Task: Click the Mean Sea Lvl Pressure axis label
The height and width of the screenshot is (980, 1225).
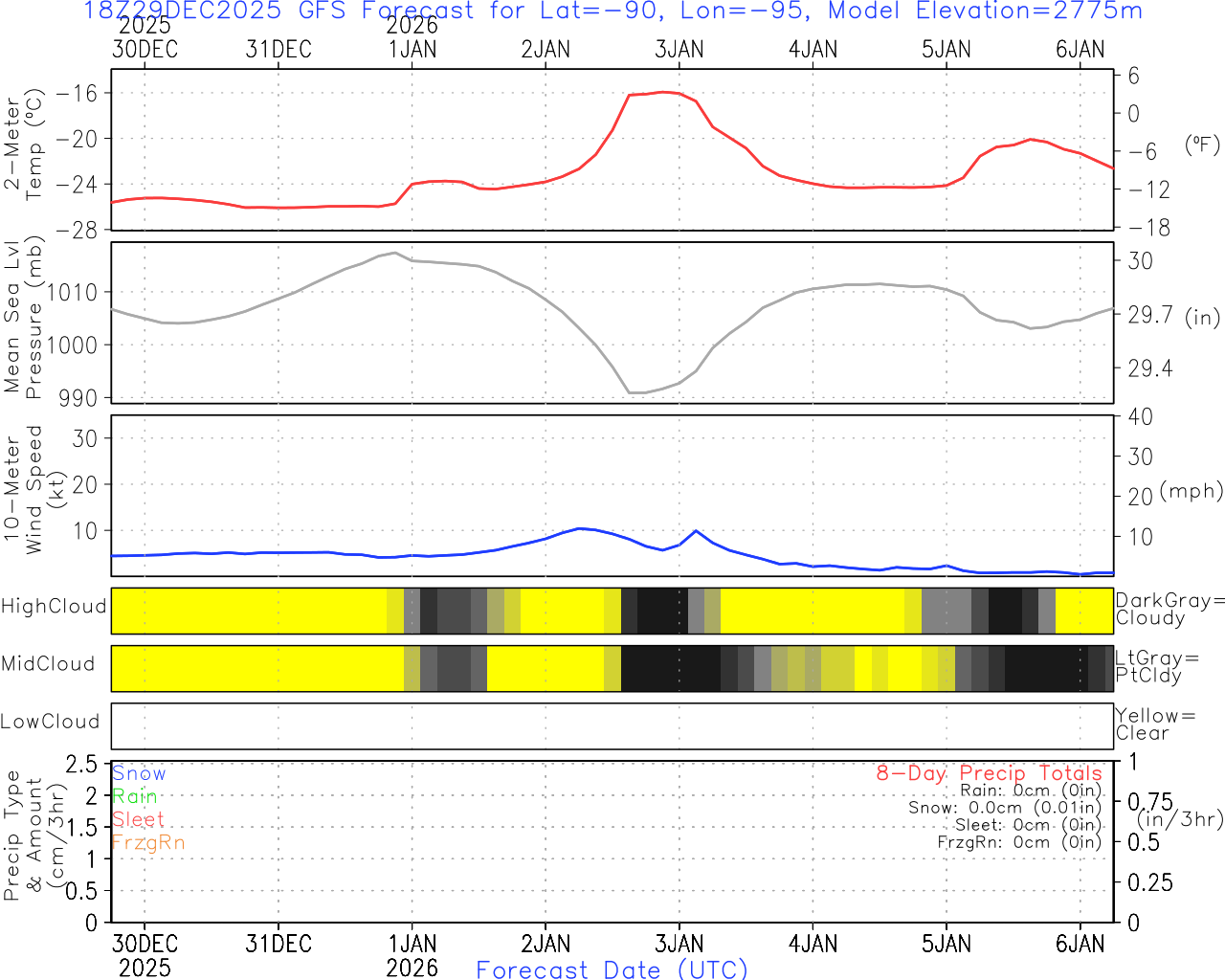Action: coord(23,319)
